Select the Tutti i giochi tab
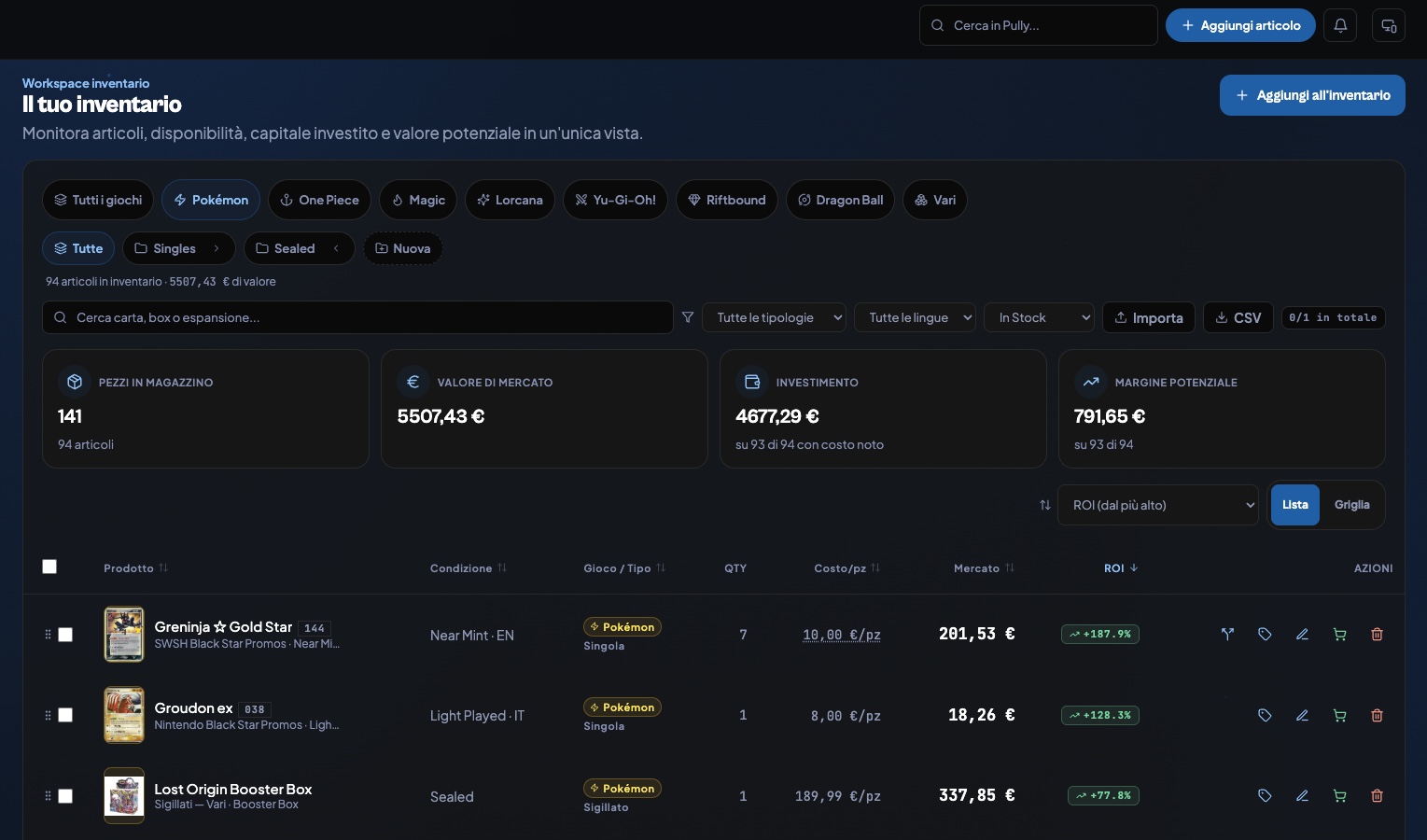Viewport: 1427px width, 840px height. tap(98, 200)
